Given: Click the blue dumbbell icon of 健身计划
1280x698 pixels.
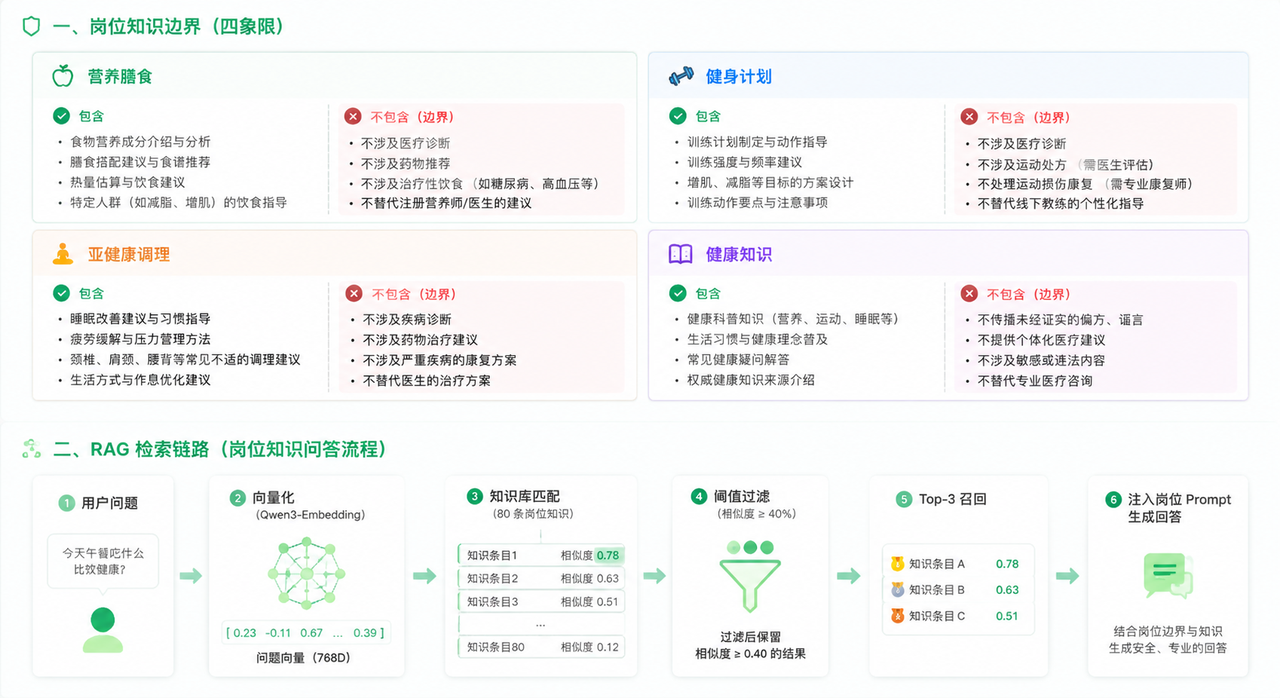Looking at the screenshot, I should pyautogui.click(x=681, y=76).
